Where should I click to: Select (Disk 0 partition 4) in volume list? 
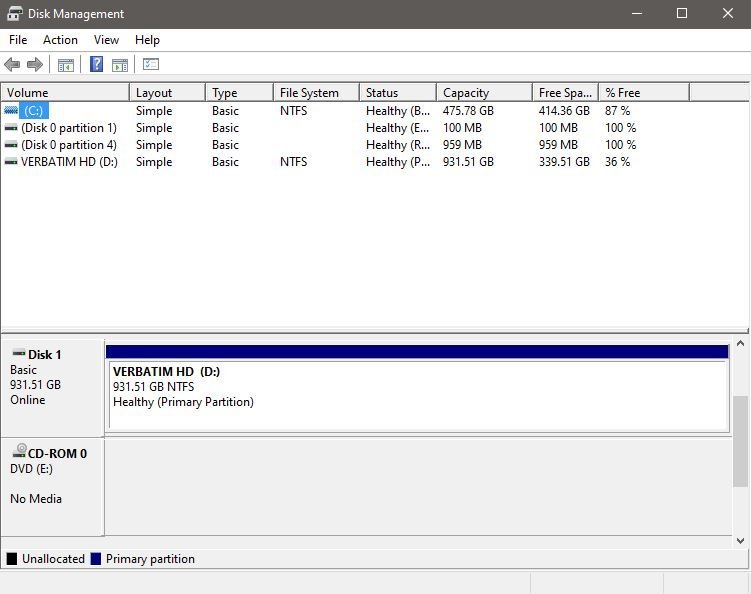point(68,145)
